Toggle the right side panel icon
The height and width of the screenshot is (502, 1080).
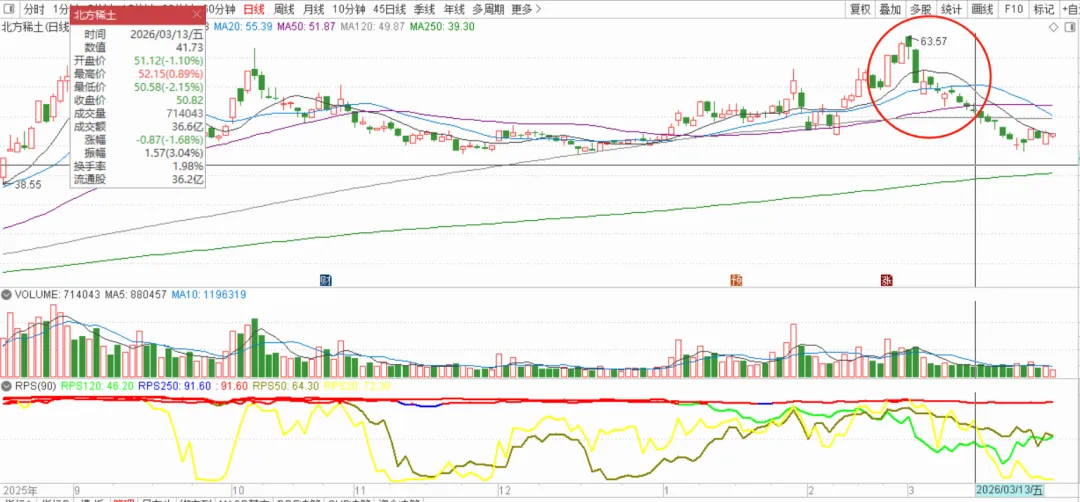(1071, 27)
